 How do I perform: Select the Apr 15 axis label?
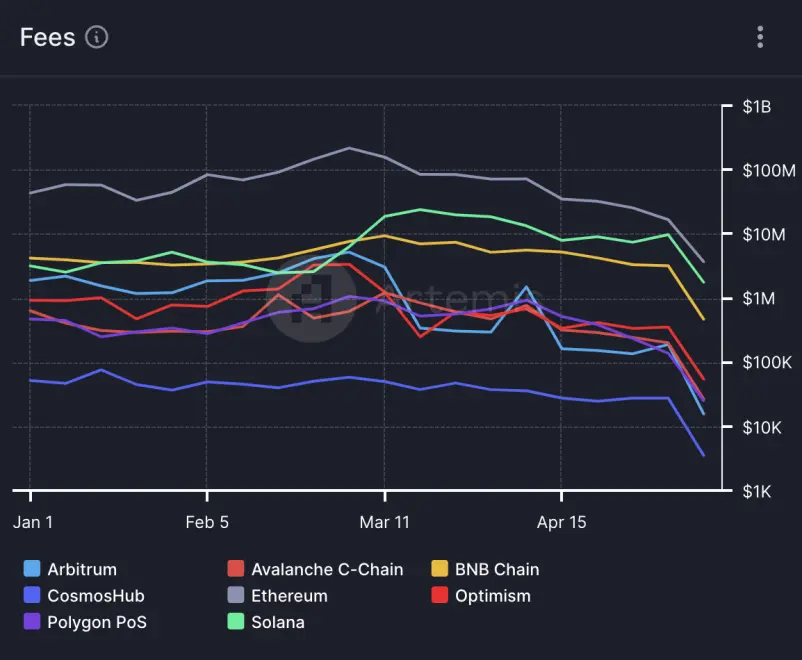(x=561, y=522)
